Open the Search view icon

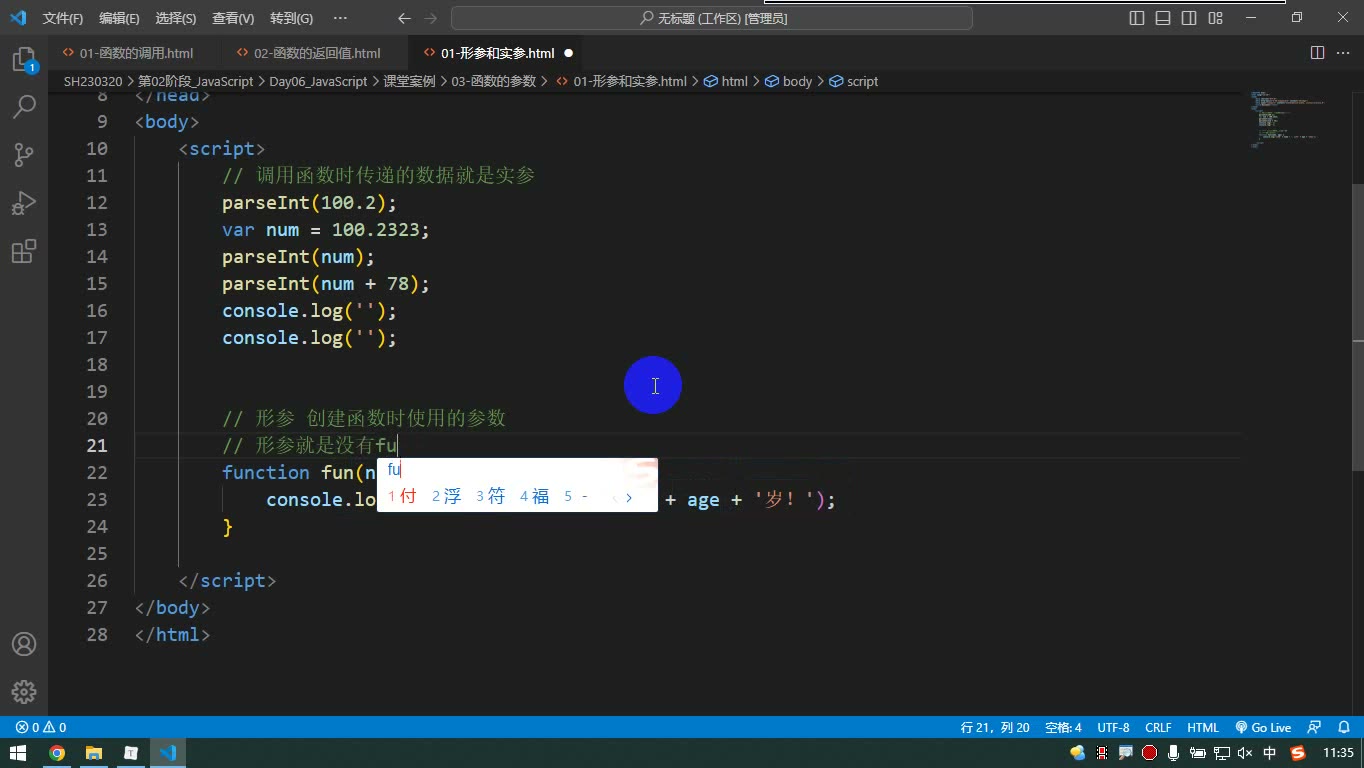point(24,107)
